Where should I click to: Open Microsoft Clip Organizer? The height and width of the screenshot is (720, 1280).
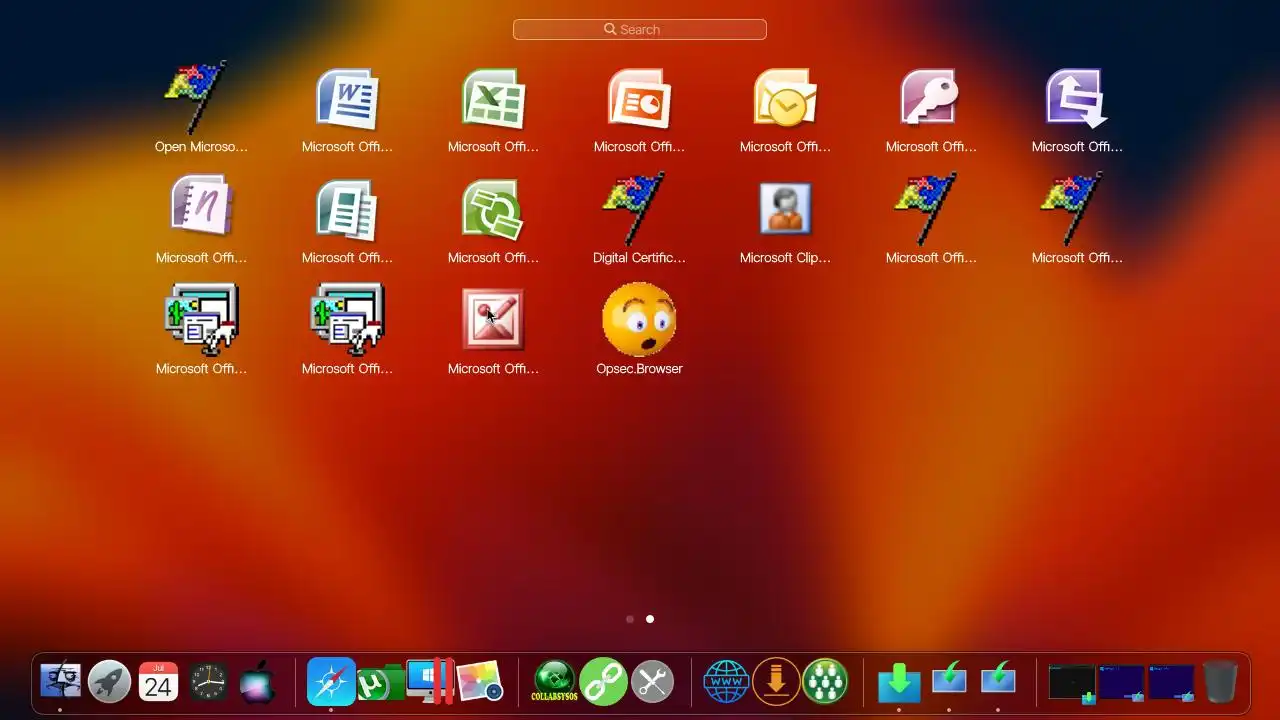[785, 209]
